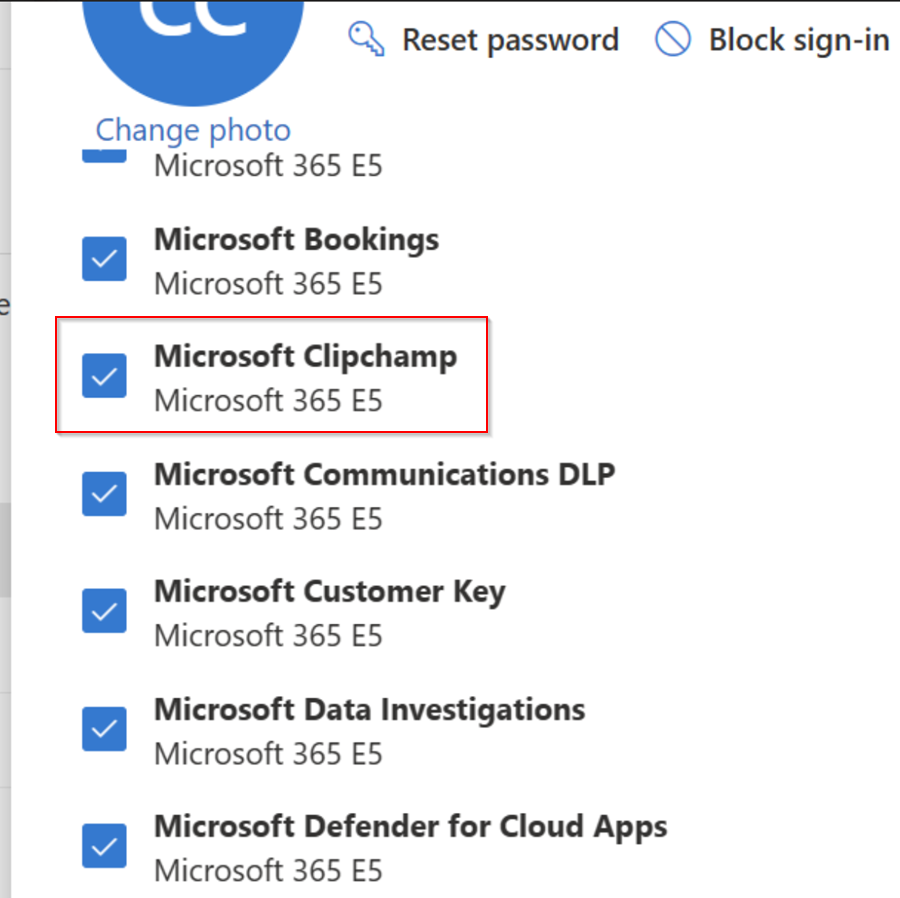Screen dimensions: 900x898
Task: Select the Microsoft Clipchamp label
Action: [x=305, y=356]
